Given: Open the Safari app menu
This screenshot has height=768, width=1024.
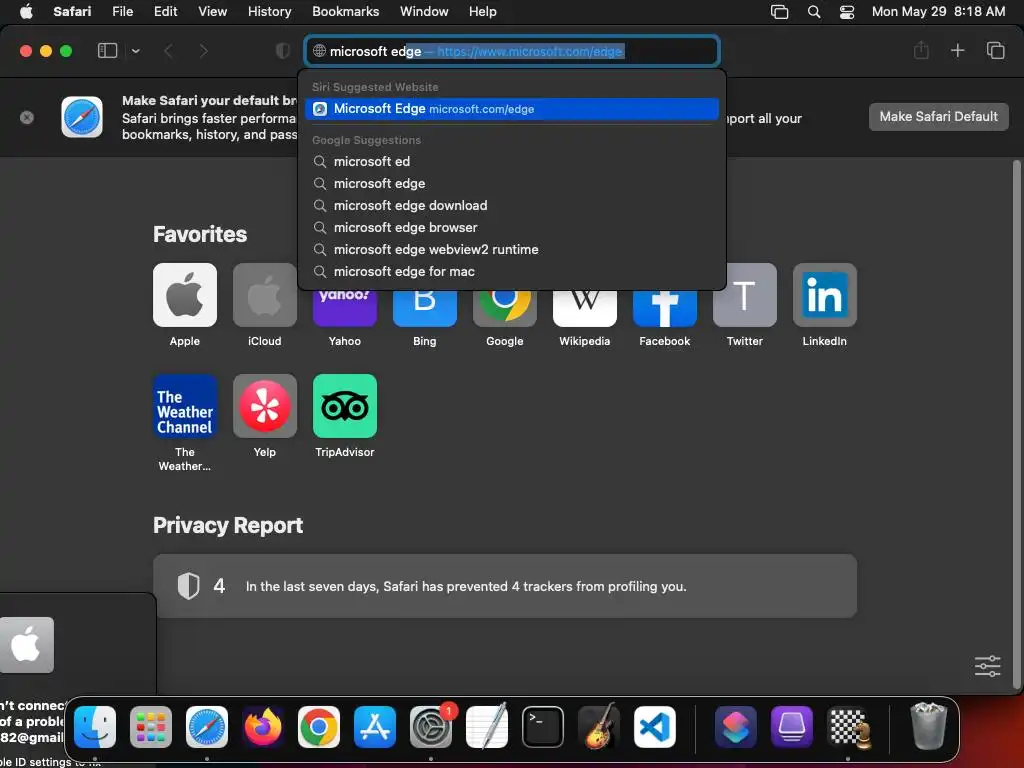Looking at the screenshot, I should [x=72, y=12].
